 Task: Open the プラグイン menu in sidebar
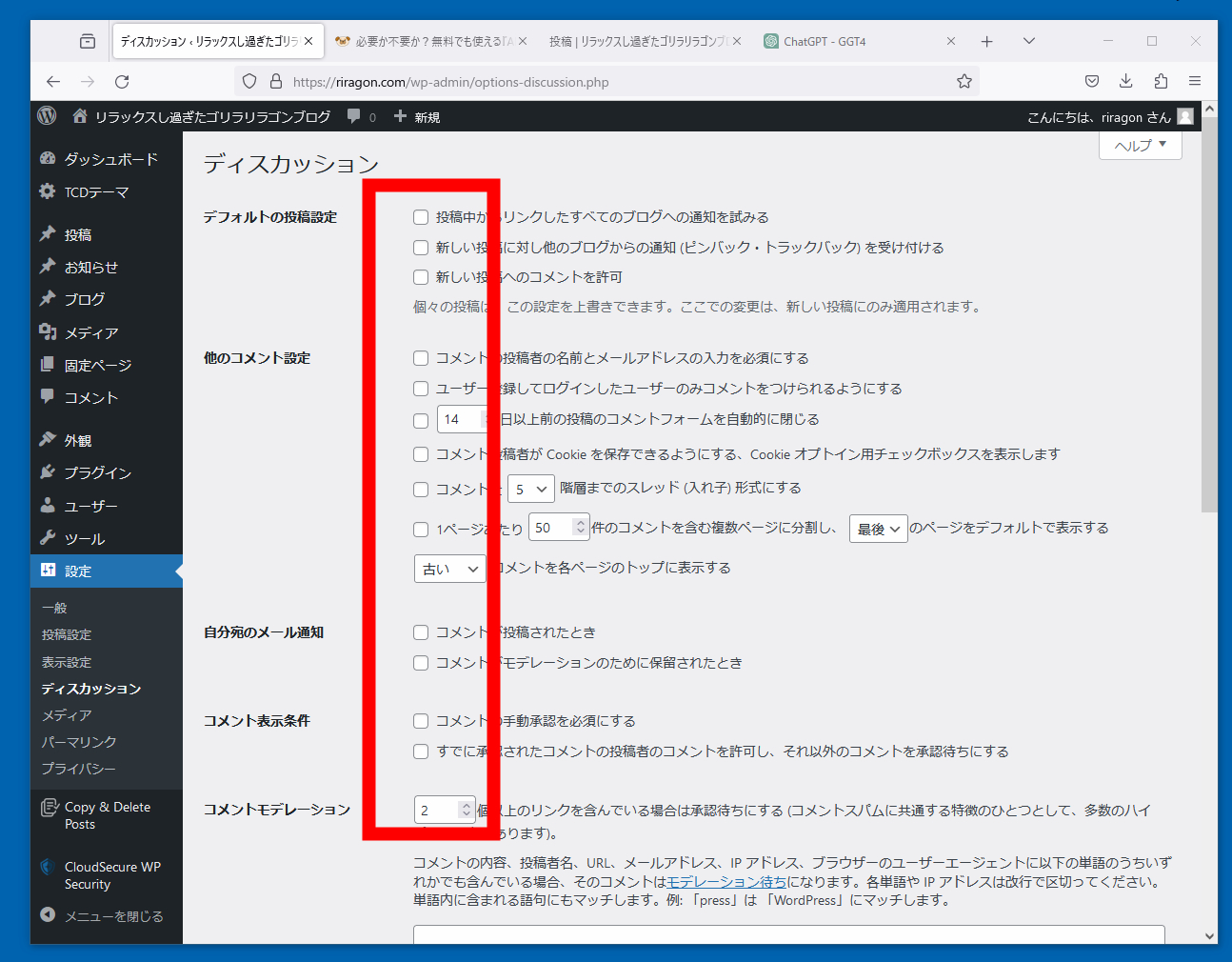coord(97,473)
